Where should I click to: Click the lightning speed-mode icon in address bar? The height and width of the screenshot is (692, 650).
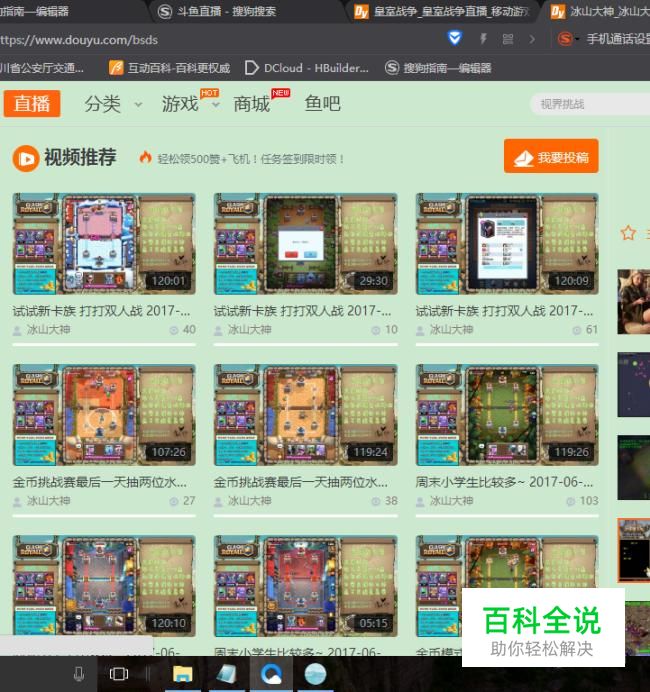coord(483,39)
